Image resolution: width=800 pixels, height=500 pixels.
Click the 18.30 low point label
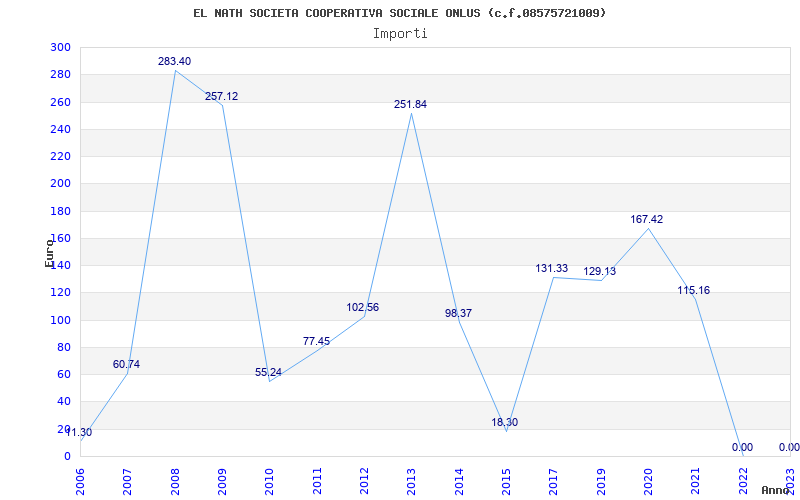(x=505, y=422)
